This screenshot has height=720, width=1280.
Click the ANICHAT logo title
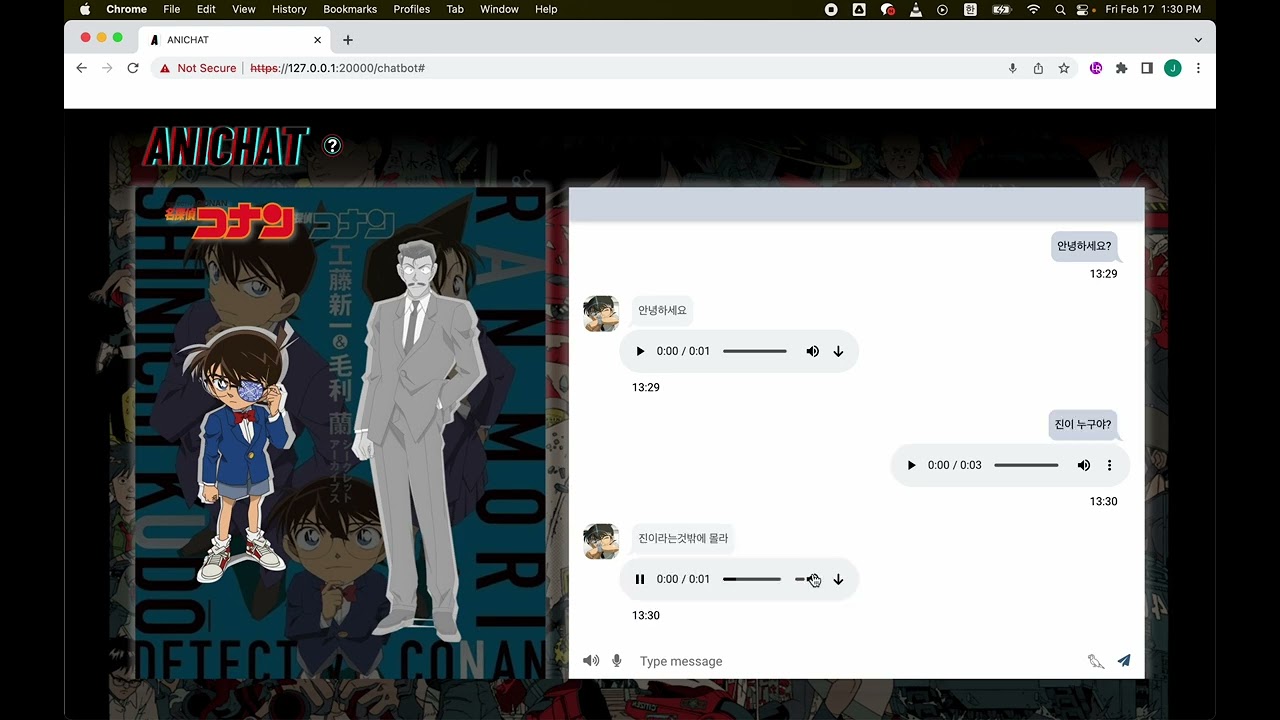pos(226,147)
